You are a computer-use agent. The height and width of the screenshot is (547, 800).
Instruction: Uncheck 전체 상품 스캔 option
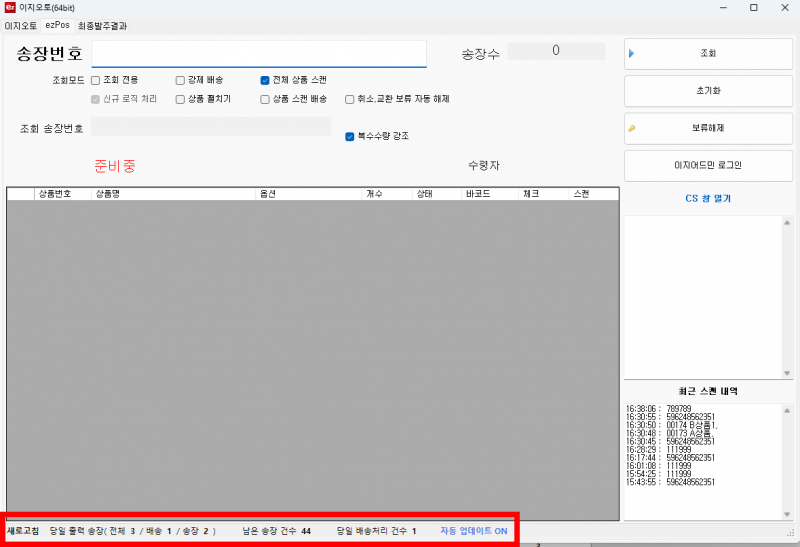pyautogui.click(x=265, y=80)
